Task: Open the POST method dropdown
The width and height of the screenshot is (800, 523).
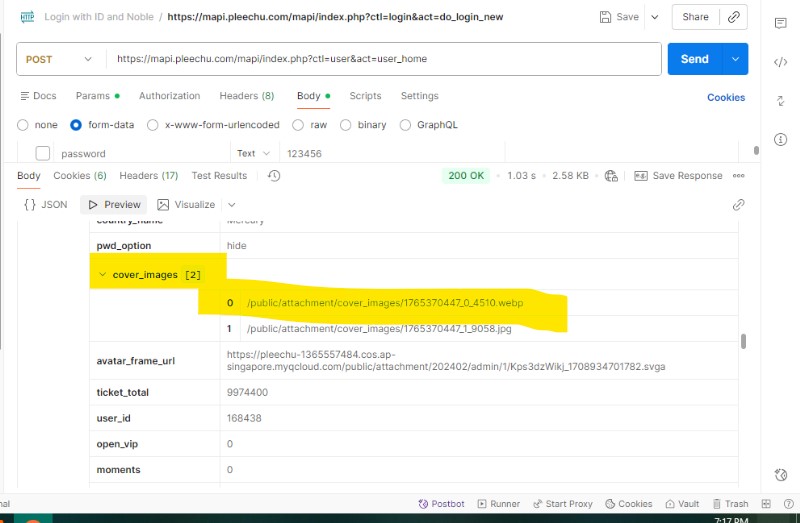Action: pos(60,59)
